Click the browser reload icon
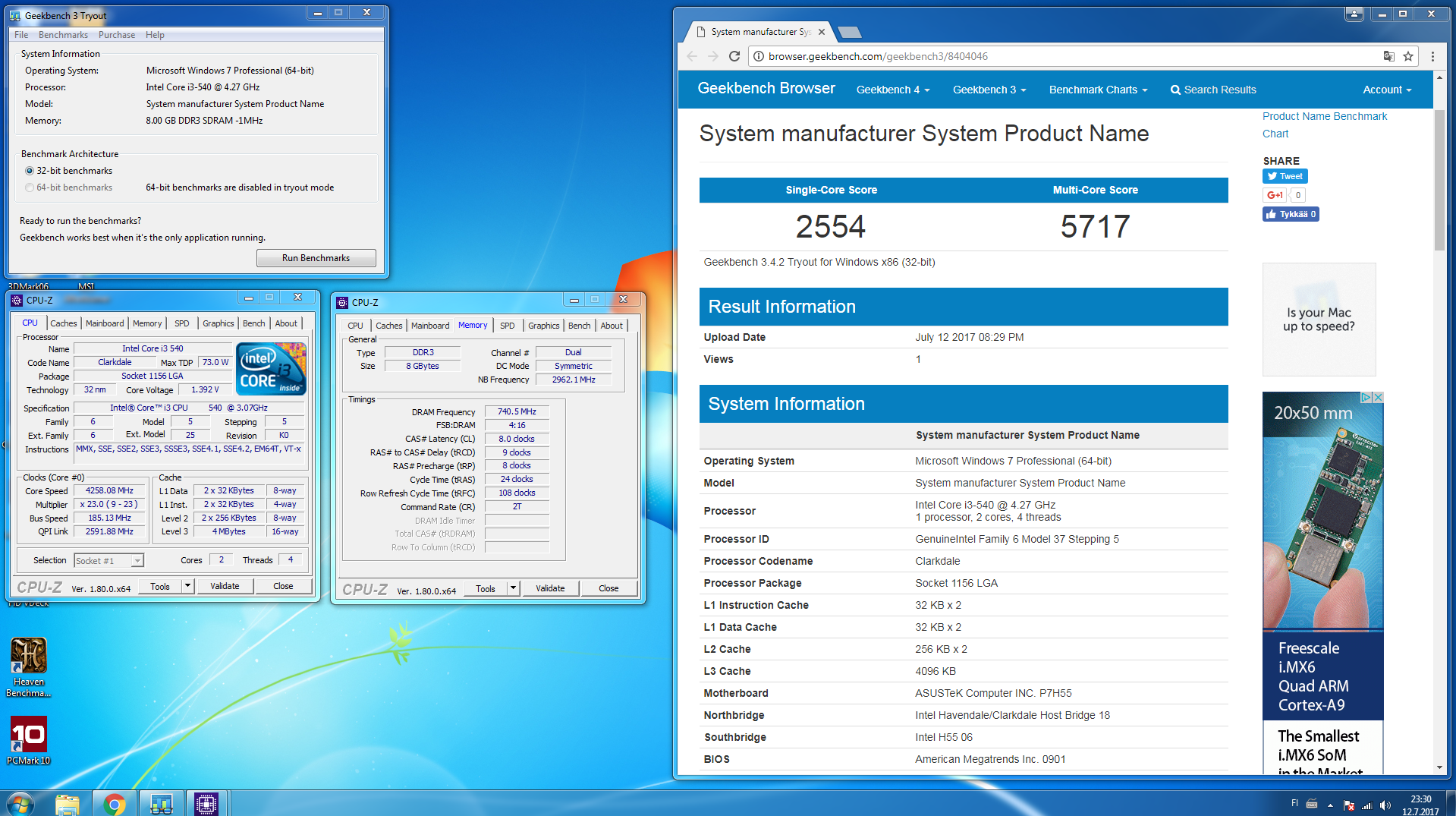Screen dimensions: 1456x816 point(734,56)
